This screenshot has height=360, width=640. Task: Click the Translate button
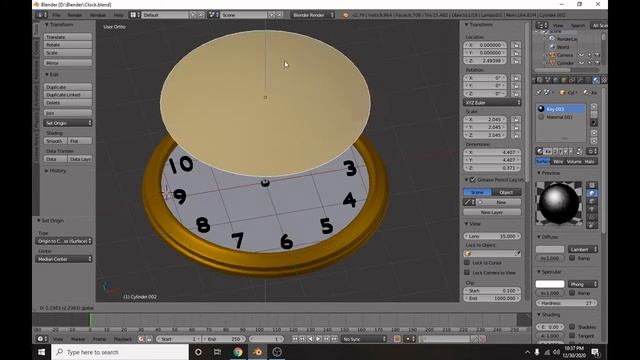(67, 37)
